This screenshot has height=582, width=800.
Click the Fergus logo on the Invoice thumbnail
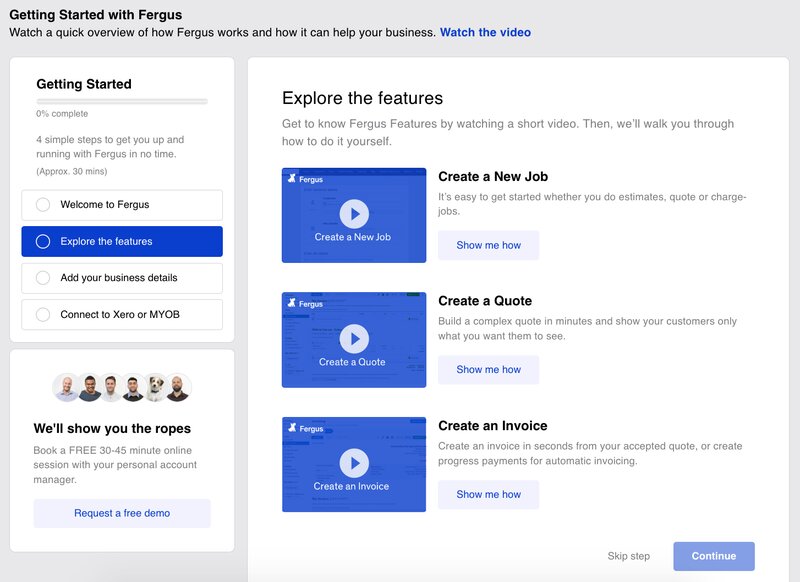tap(305, 428)
